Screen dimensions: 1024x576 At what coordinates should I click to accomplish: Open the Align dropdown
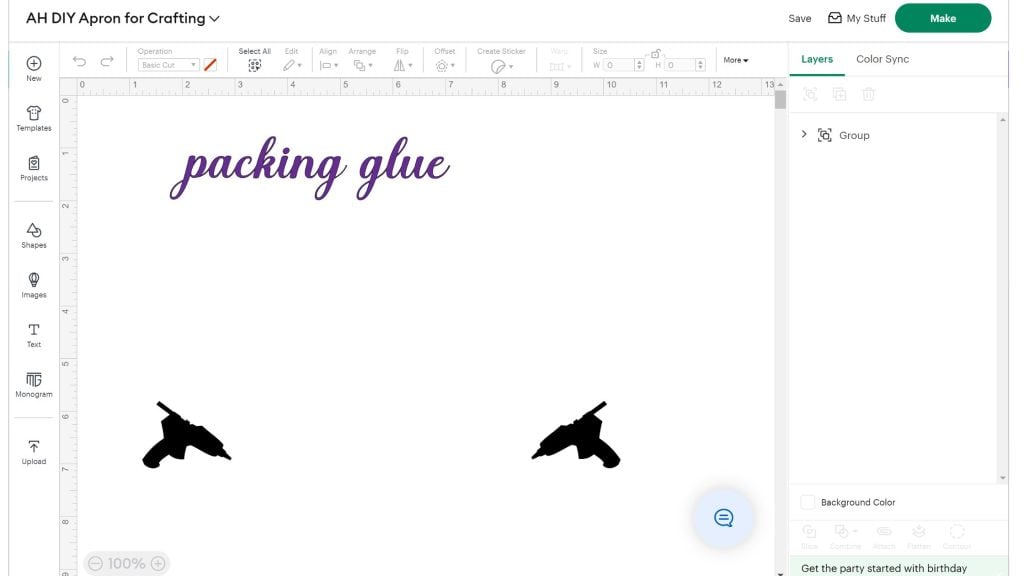(x=328, y=65)
